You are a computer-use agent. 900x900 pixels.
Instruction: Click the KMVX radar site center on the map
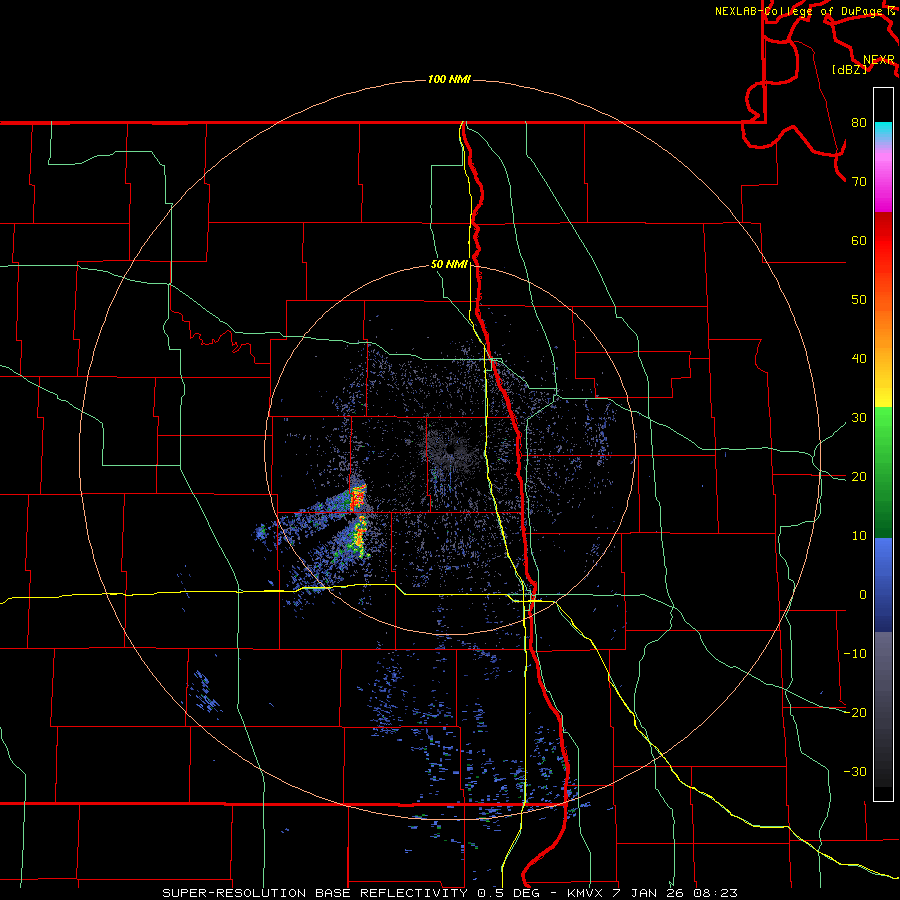(451, 449)
